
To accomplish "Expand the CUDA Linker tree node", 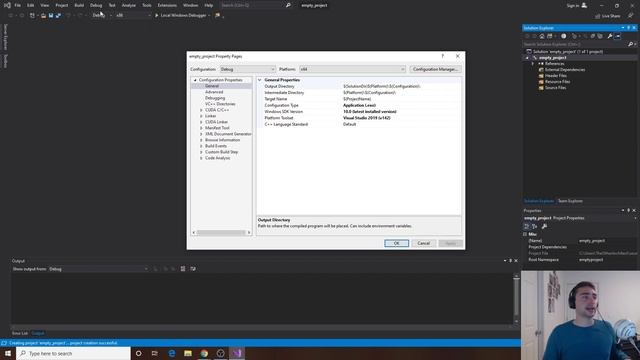I will tap(201, 122).
